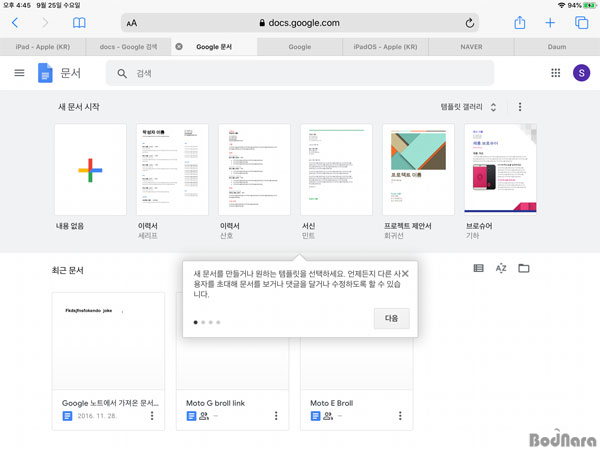Switch to the Google tab
The height and width of the screenshot is (450, 600).
300,47
